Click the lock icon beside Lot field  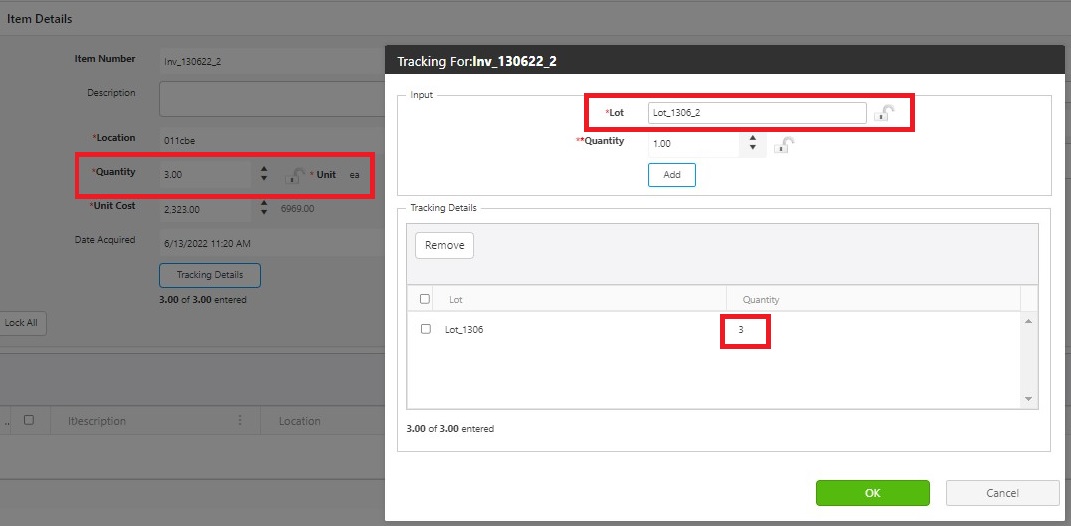click(884, 113)
